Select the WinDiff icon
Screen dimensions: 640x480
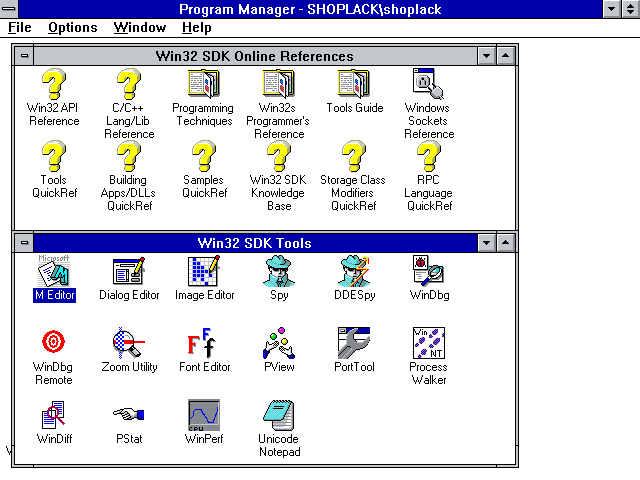(x=54, y=415)
